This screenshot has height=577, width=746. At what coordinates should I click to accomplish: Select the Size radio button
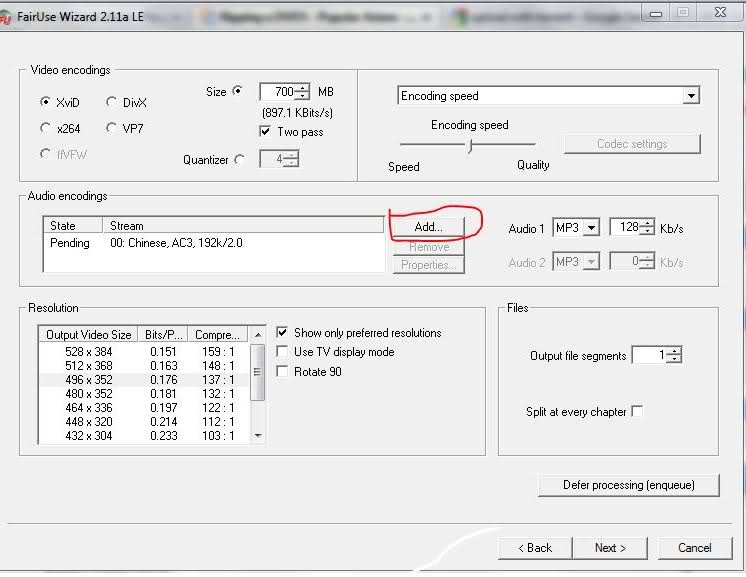237,90
